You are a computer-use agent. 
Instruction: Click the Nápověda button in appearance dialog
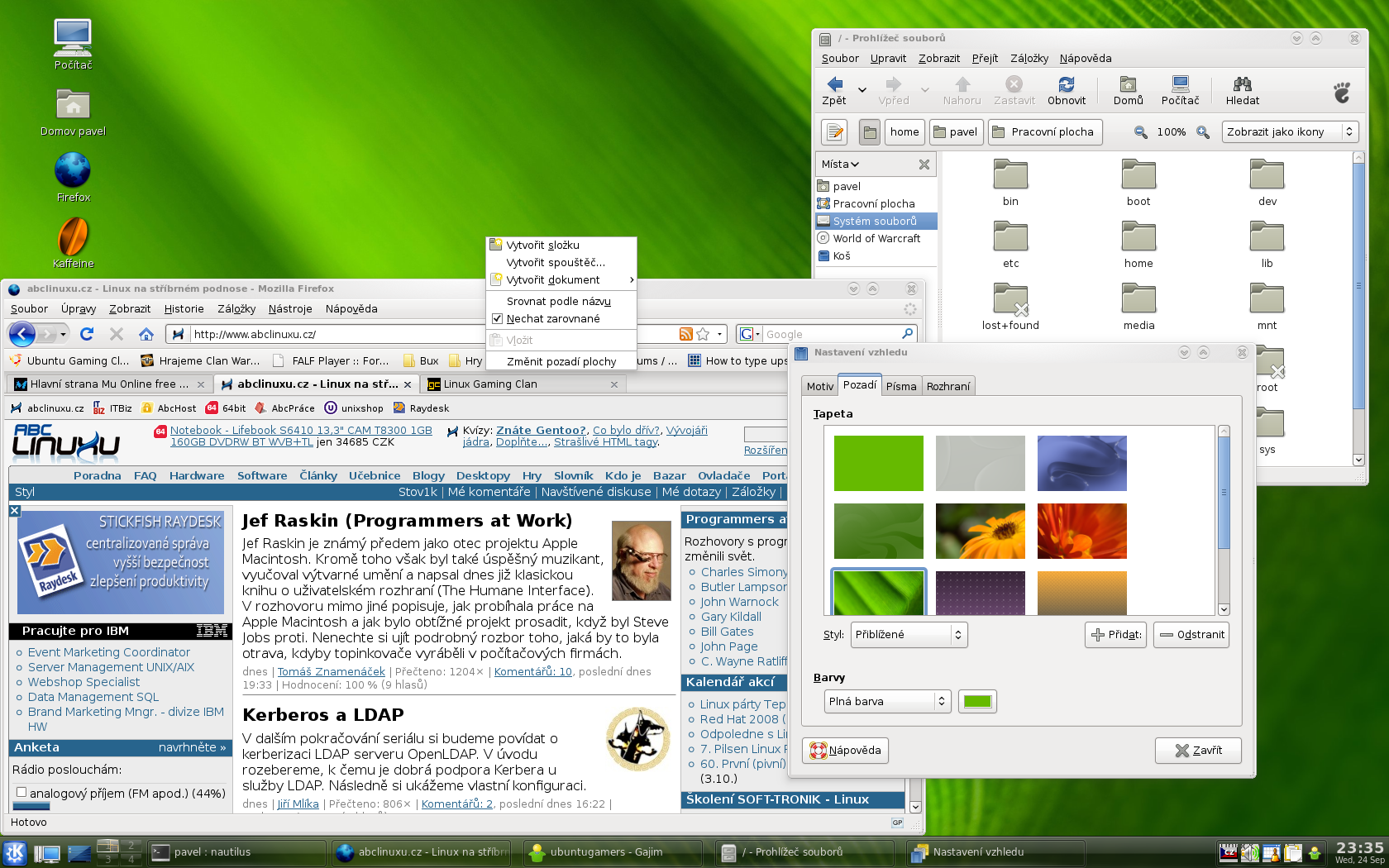pyautogui.click(x=845, y=751)
